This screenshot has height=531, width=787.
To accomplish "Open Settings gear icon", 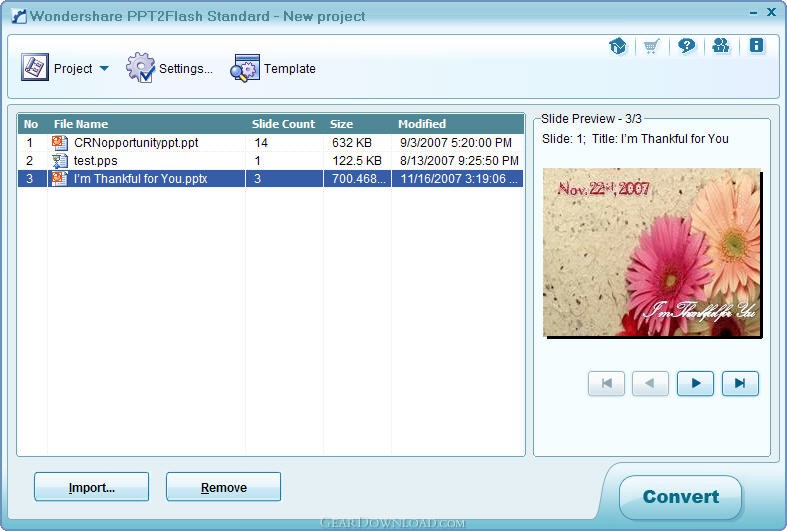I will tap(141, 67).
